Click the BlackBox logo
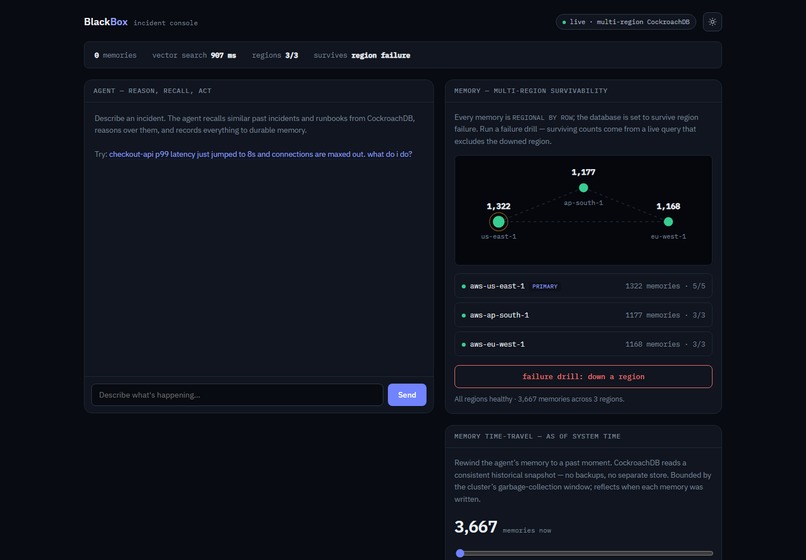 pyautogui.click(x=106, y=22)
